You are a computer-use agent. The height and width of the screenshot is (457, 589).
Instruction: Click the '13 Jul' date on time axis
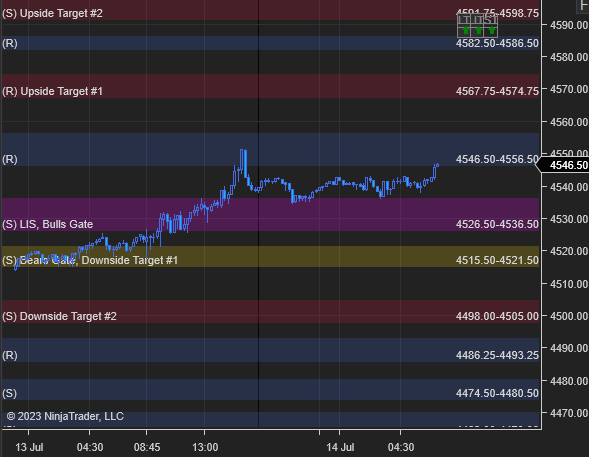coord(29,447)
